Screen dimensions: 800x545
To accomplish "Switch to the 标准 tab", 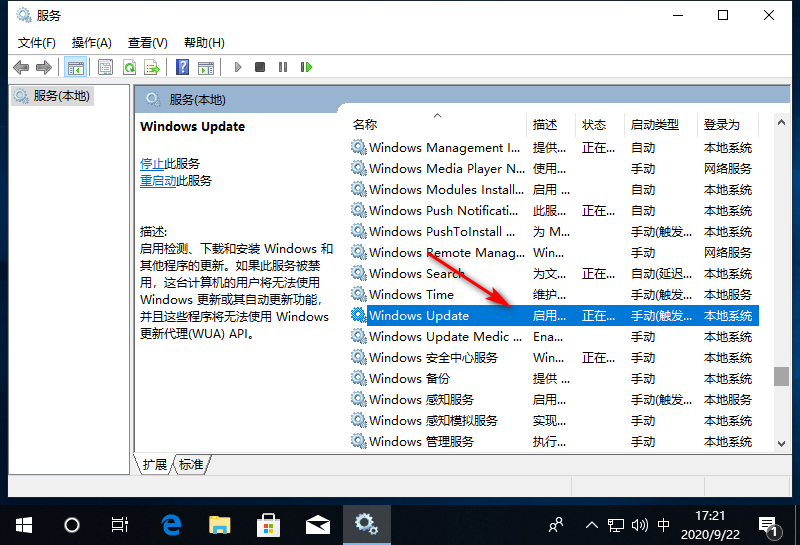I will click(x=192, y=465).
